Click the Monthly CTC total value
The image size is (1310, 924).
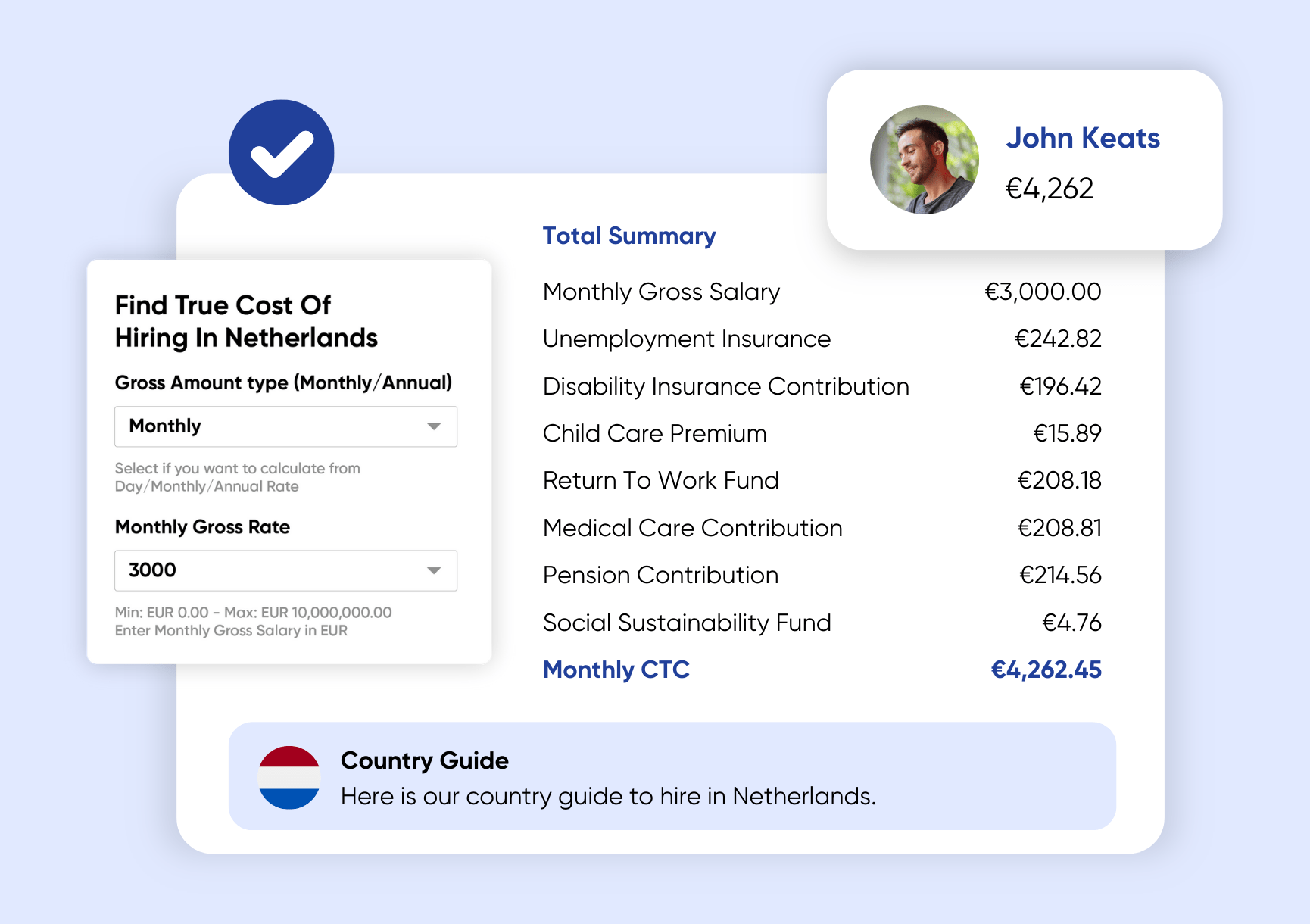click(x=1046, y=670)
